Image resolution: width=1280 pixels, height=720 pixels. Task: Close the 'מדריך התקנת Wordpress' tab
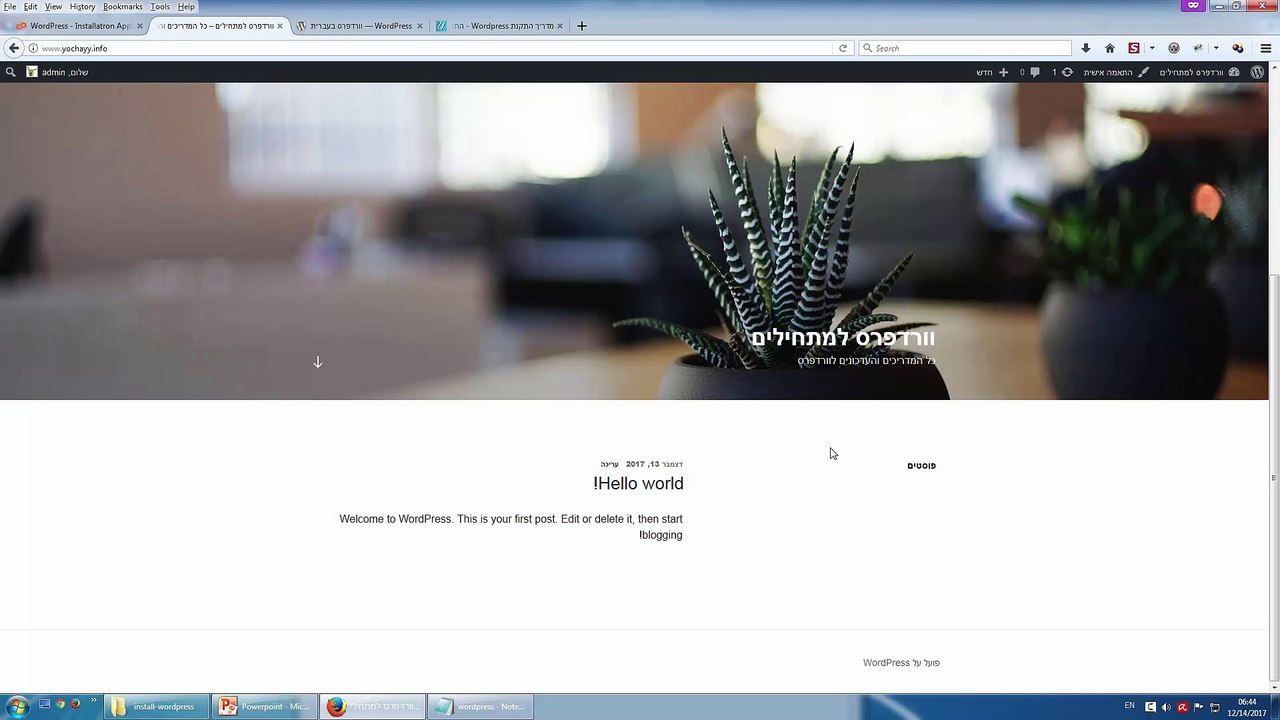560,26
